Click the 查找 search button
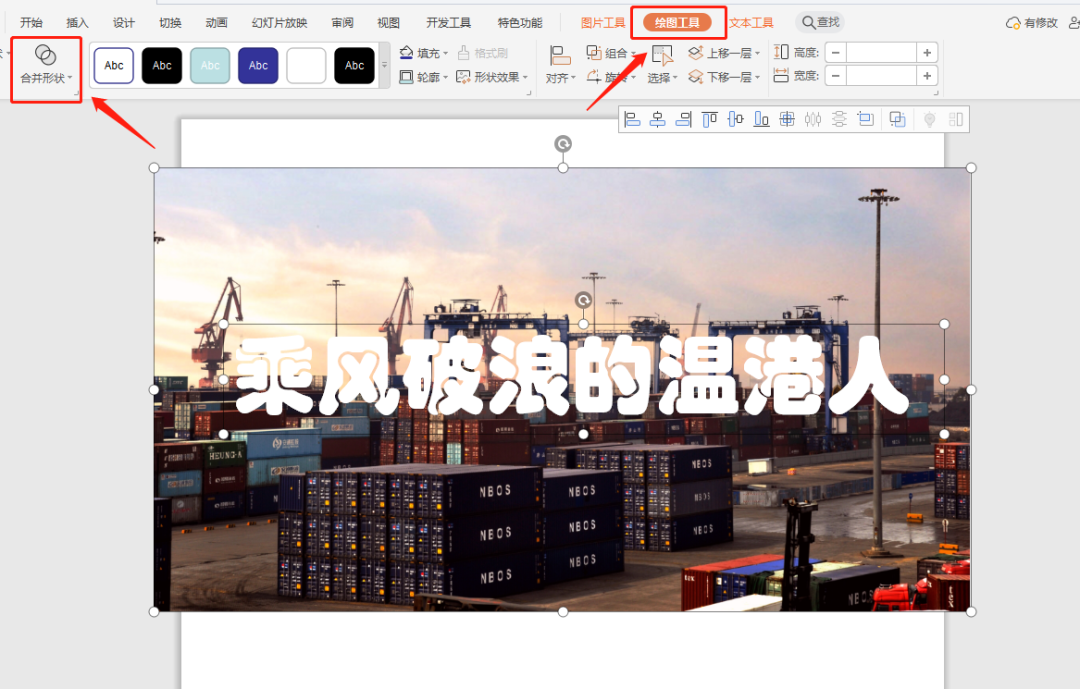The image size is (1080, 689). (820, 22)
